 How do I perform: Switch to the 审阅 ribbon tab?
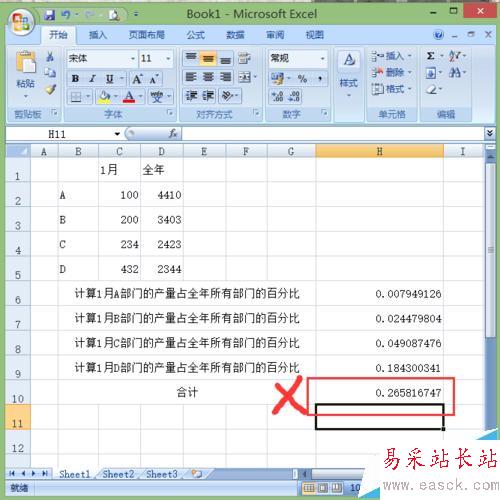(275, 35)
